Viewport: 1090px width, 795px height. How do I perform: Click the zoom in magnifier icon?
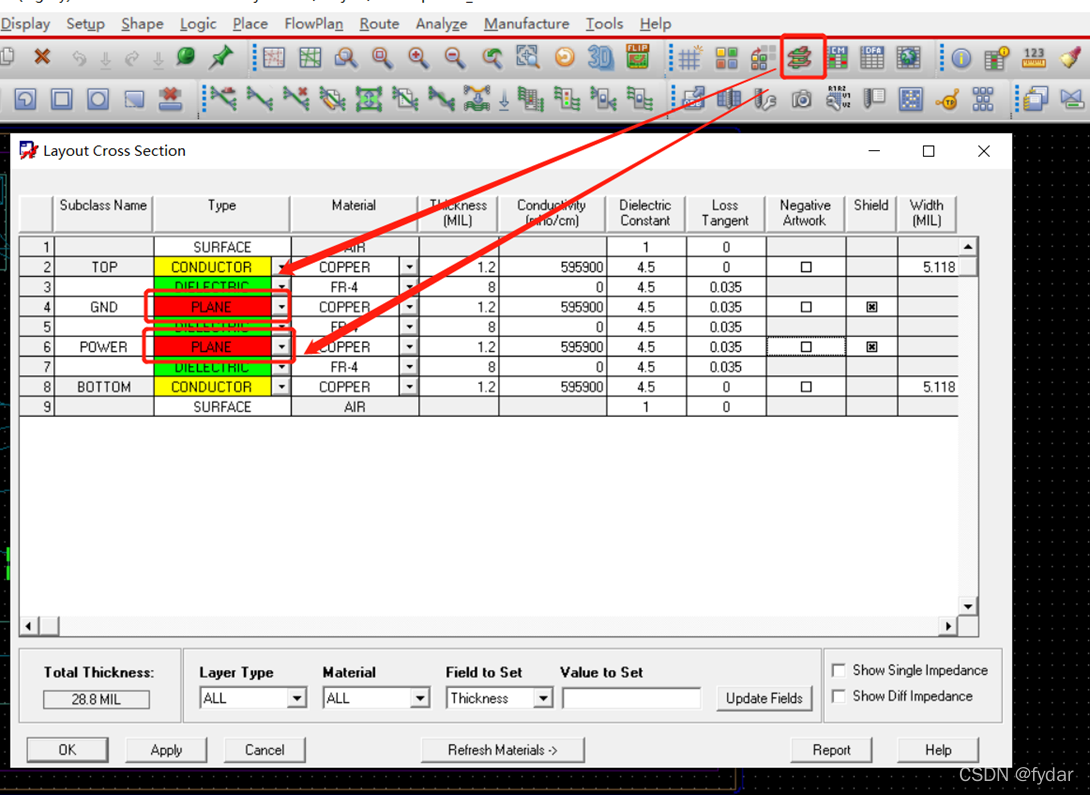[x=418, y=57]
